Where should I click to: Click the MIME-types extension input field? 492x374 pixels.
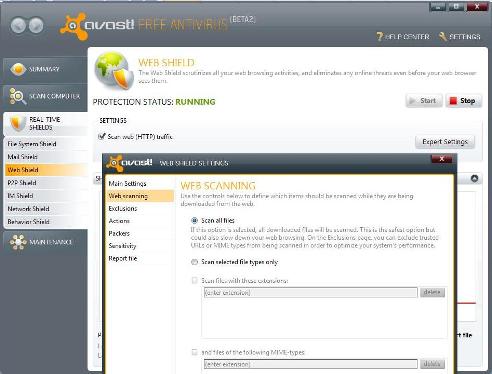click(x=310, y=364)
